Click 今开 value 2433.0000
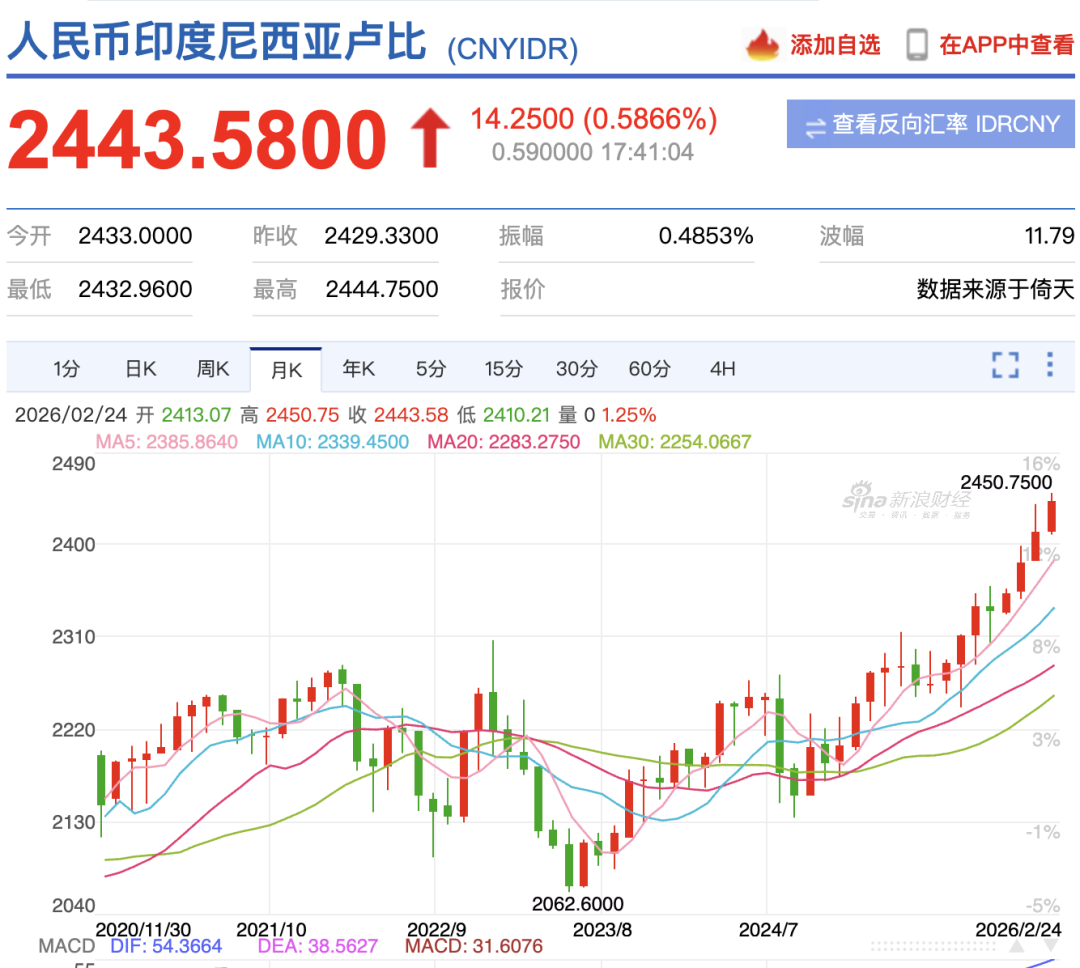This screenshot has width=1080, height=968. 135,236
